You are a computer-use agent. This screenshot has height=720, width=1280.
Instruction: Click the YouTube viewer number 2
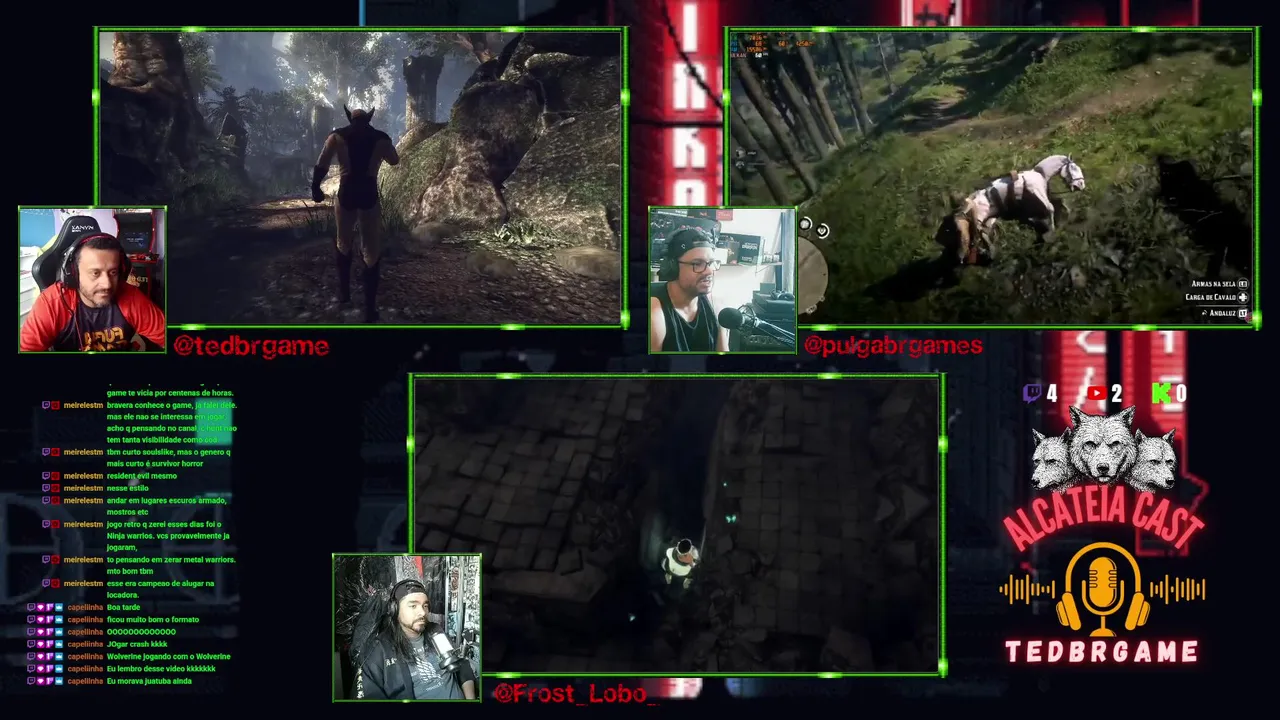pyautogui.click(x=1116, y=394)
